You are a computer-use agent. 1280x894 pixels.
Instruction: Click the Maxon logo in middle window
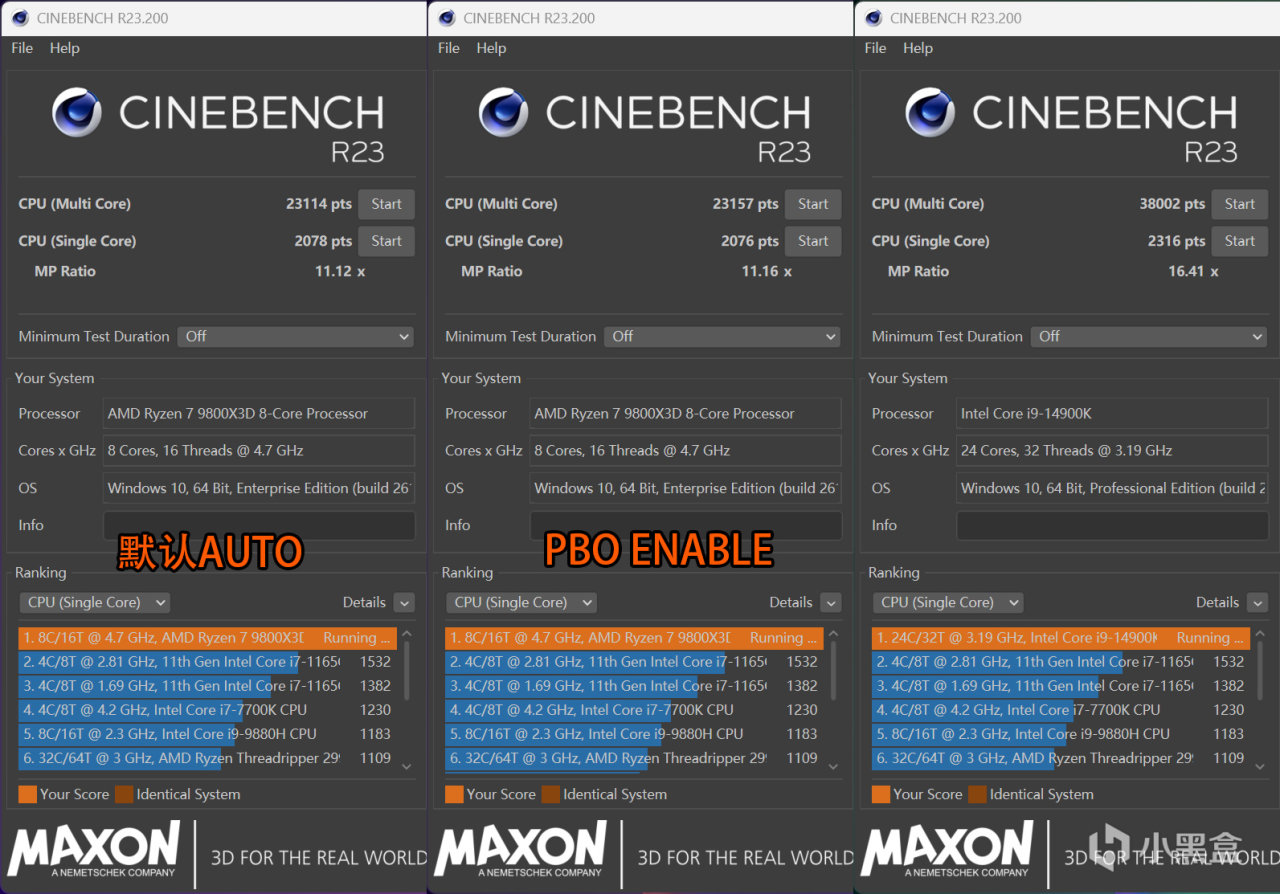point(521,848)
